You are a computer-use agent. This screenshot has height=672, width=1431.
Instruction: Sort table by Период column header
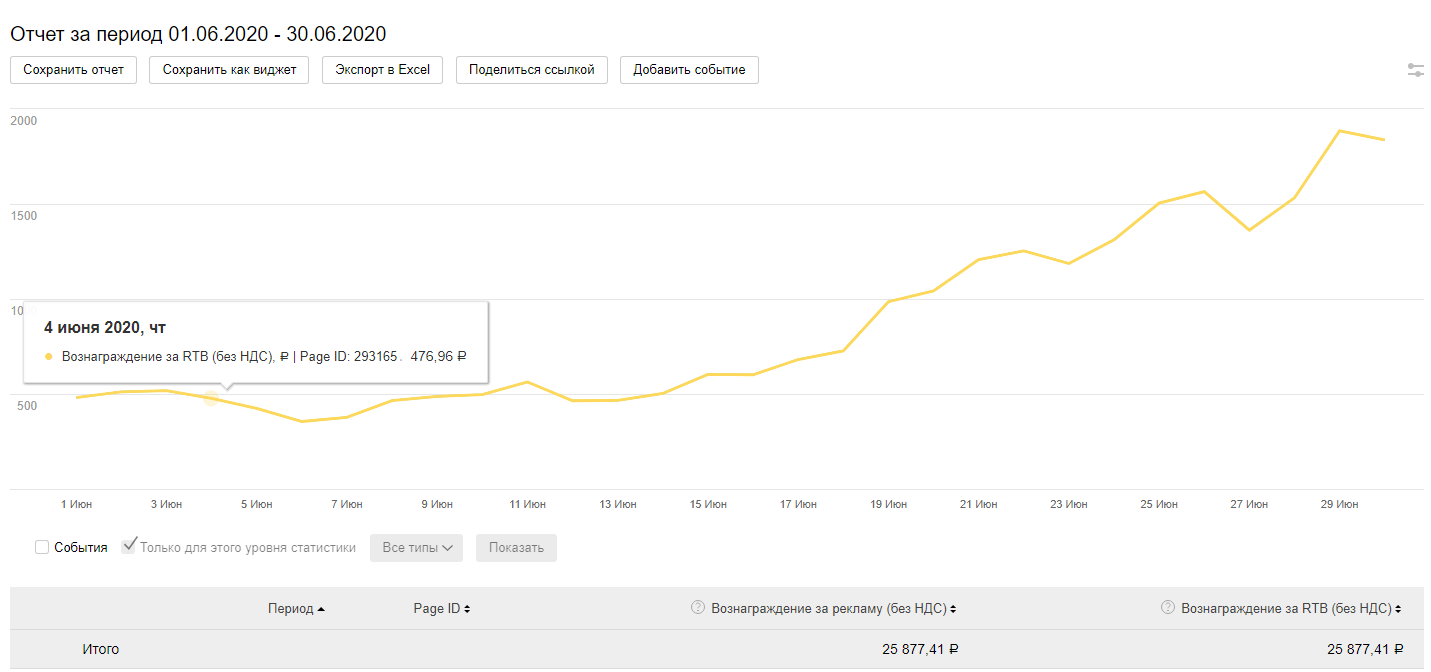coord(290,608)
